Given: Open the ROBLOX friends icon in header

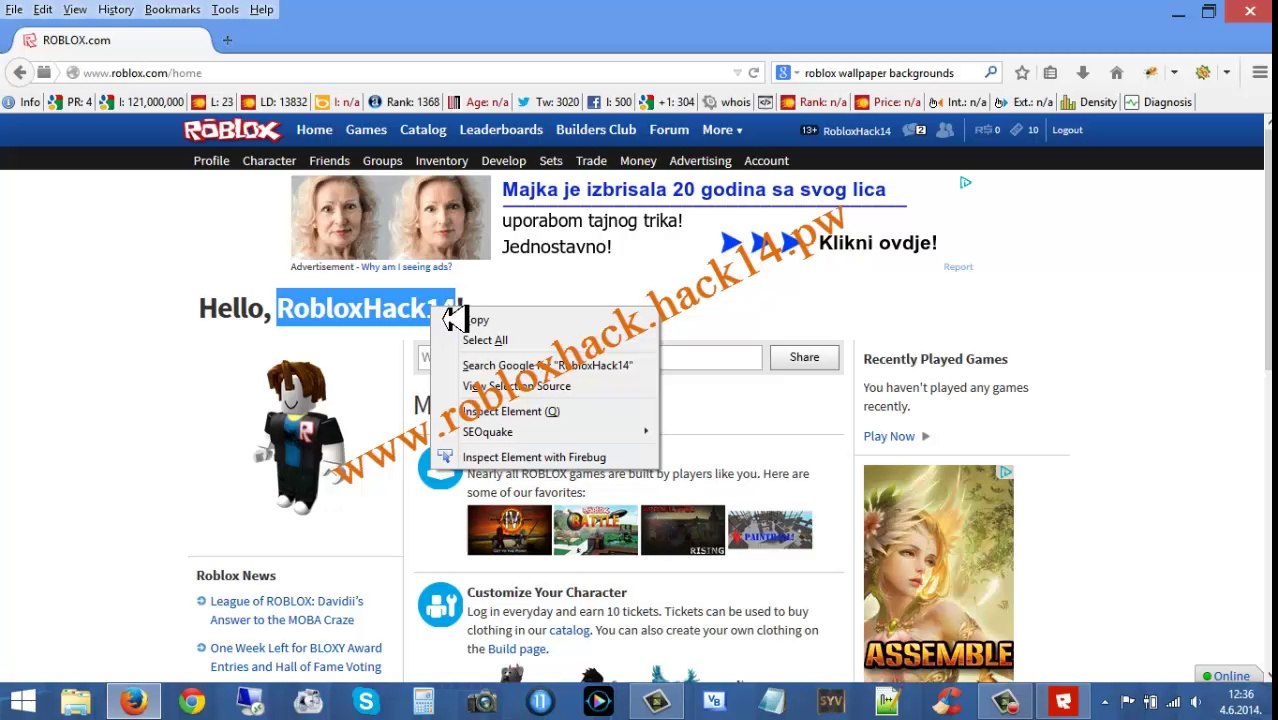Looking at the screenshot, I should click(x=944, y=130).
